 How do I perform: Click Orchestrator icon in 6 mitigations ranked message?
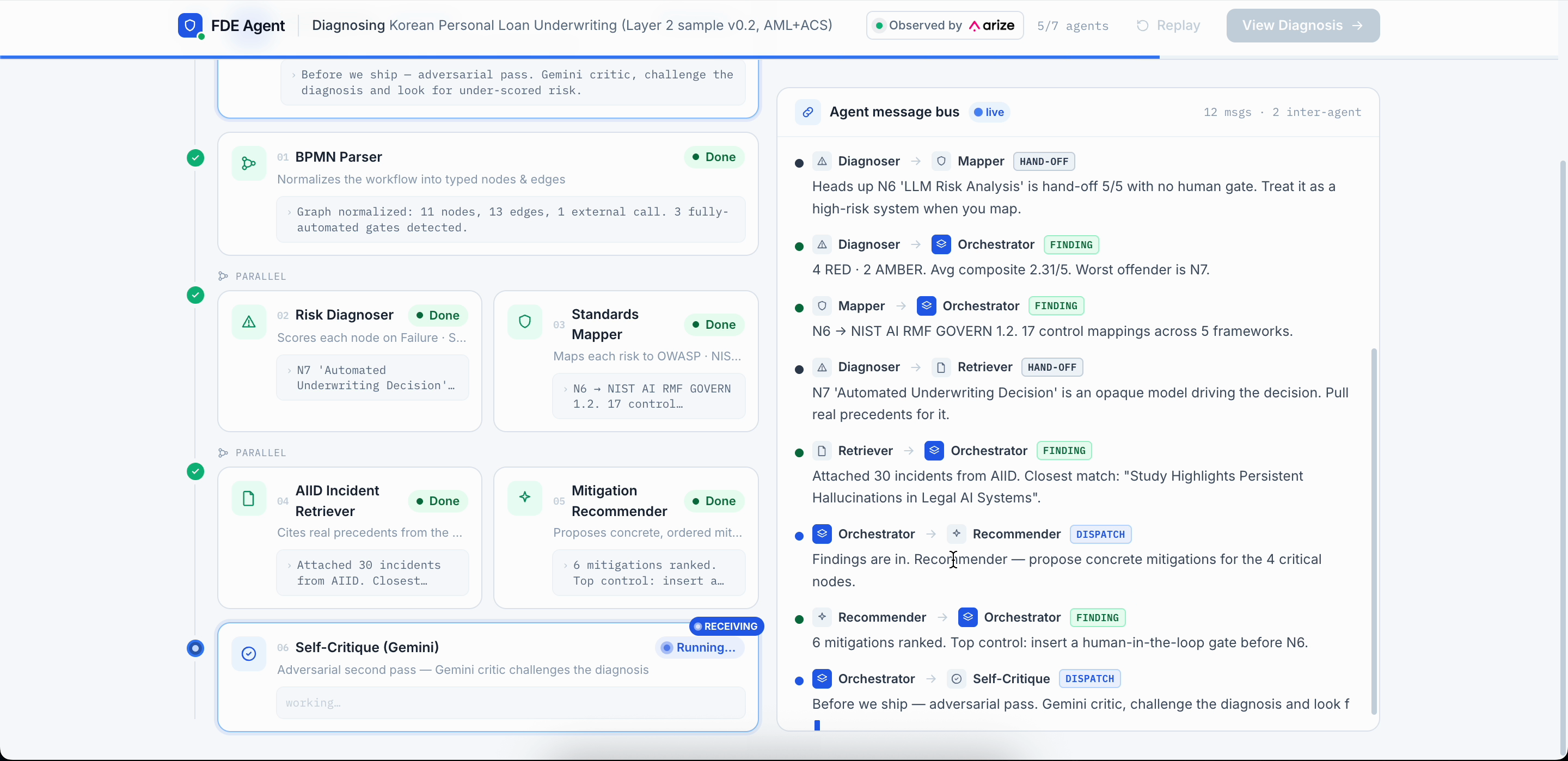click(x=968, y=617)
